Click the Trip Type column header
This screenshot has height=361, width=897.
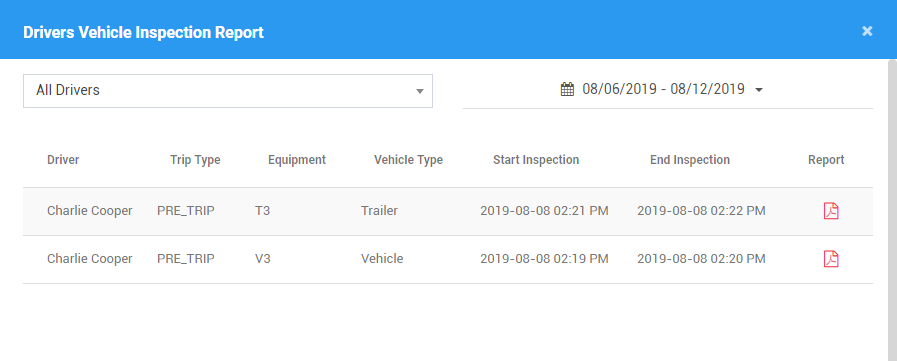tap(195, 160)
